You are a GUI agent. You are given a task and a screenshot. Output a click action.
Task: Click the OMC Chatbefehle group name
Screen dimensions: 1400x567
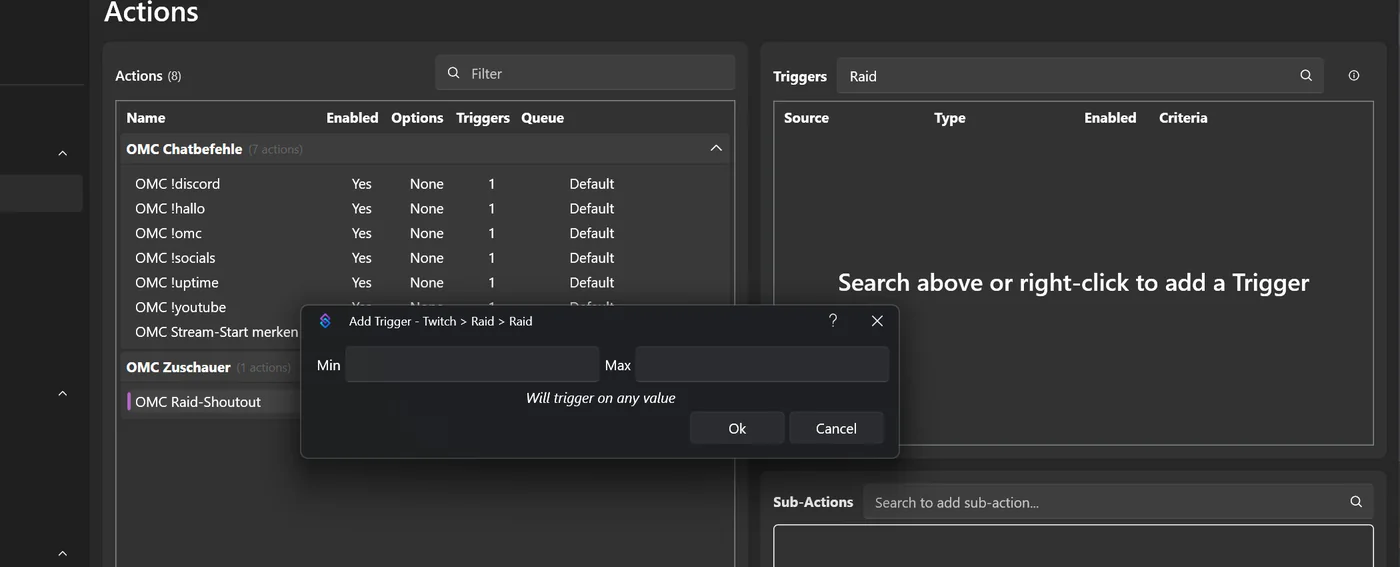(184, 149)
